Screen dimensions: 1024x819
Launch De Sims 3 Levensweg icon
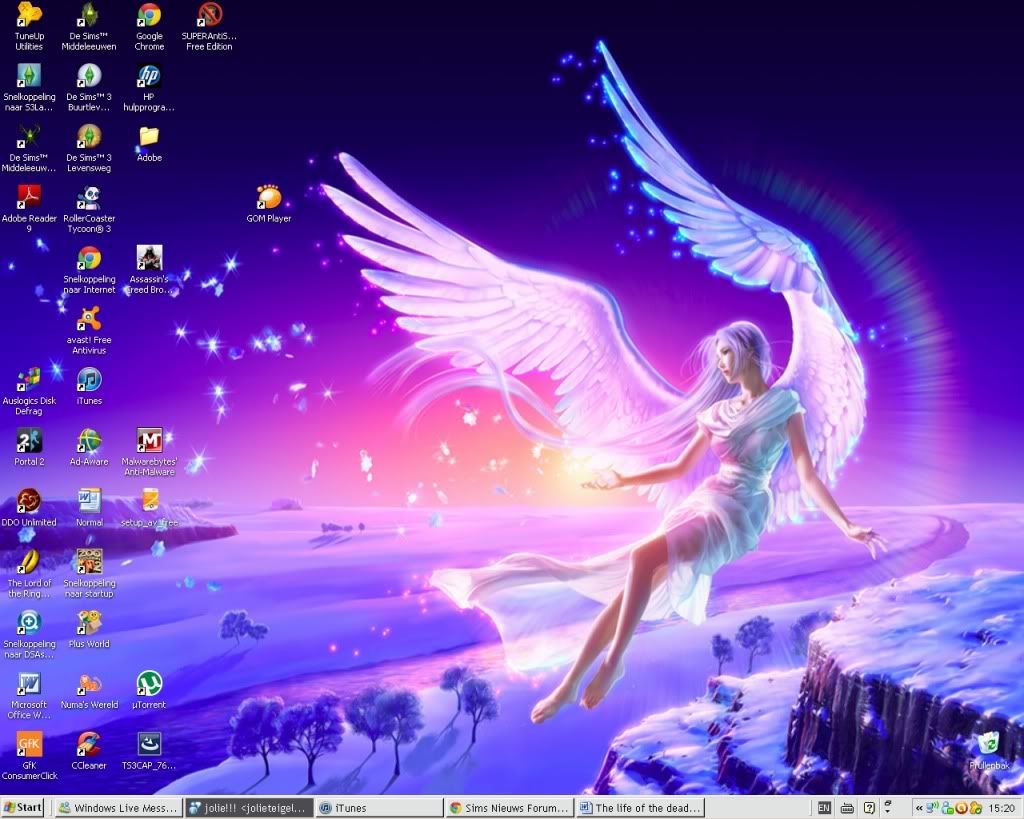click(x=89, y=148)
